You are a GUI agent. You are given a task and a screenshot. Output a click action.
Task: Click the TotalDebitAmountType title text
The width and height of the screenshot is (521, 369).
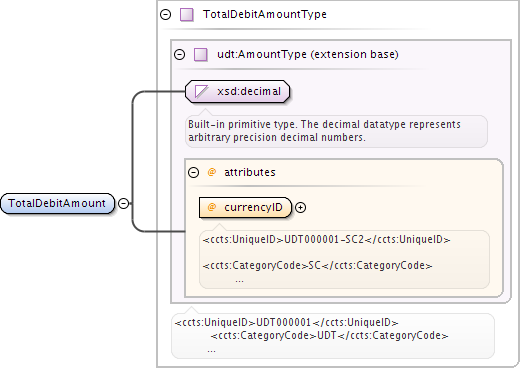coord(265,14)
